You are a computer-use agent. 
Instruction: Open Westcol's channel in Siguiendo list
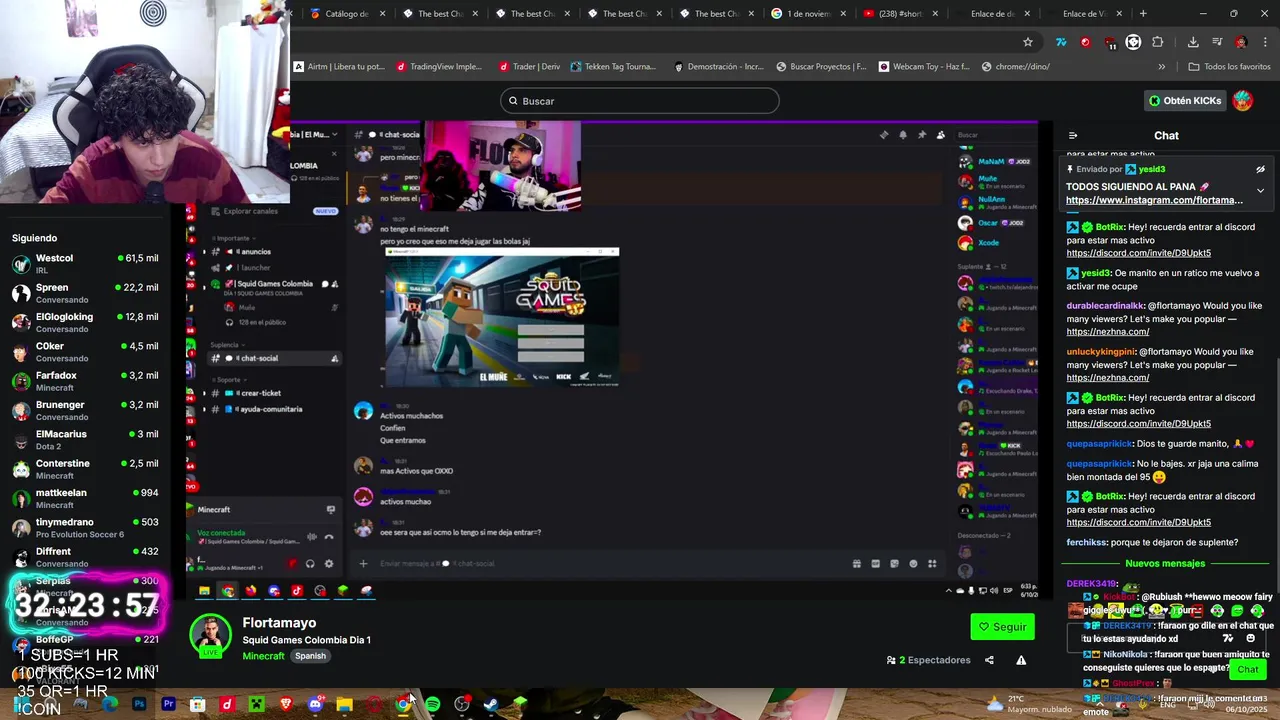point(85,264)
